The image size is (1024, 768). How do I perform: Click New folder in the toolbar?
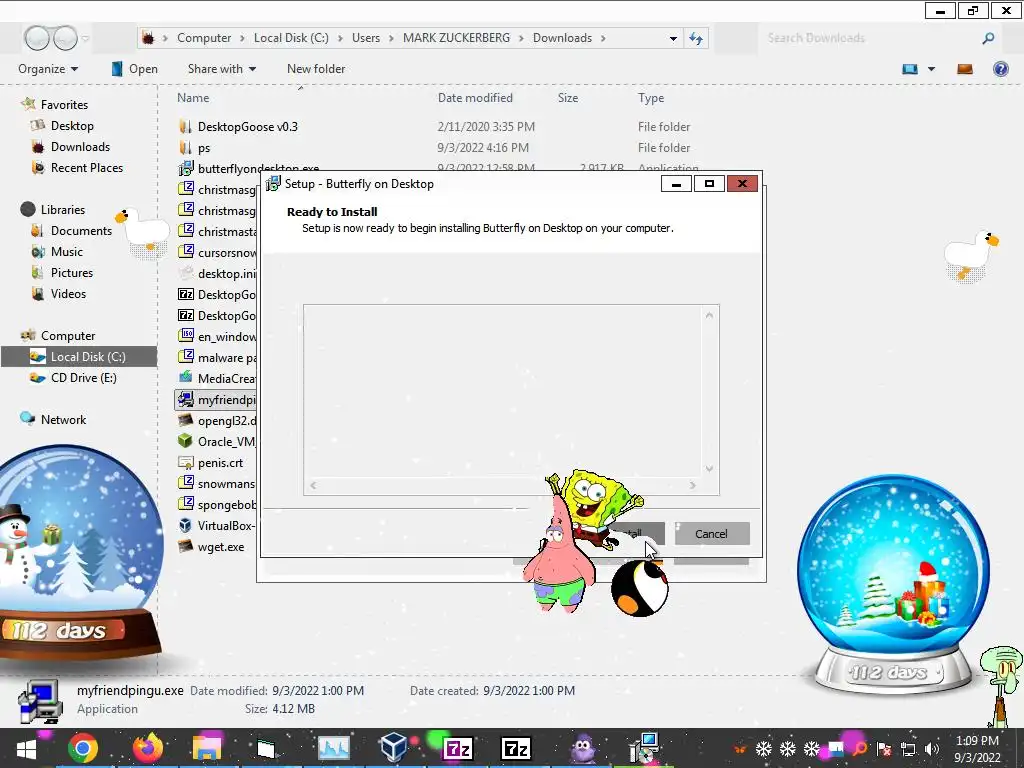tap(316, 69)
